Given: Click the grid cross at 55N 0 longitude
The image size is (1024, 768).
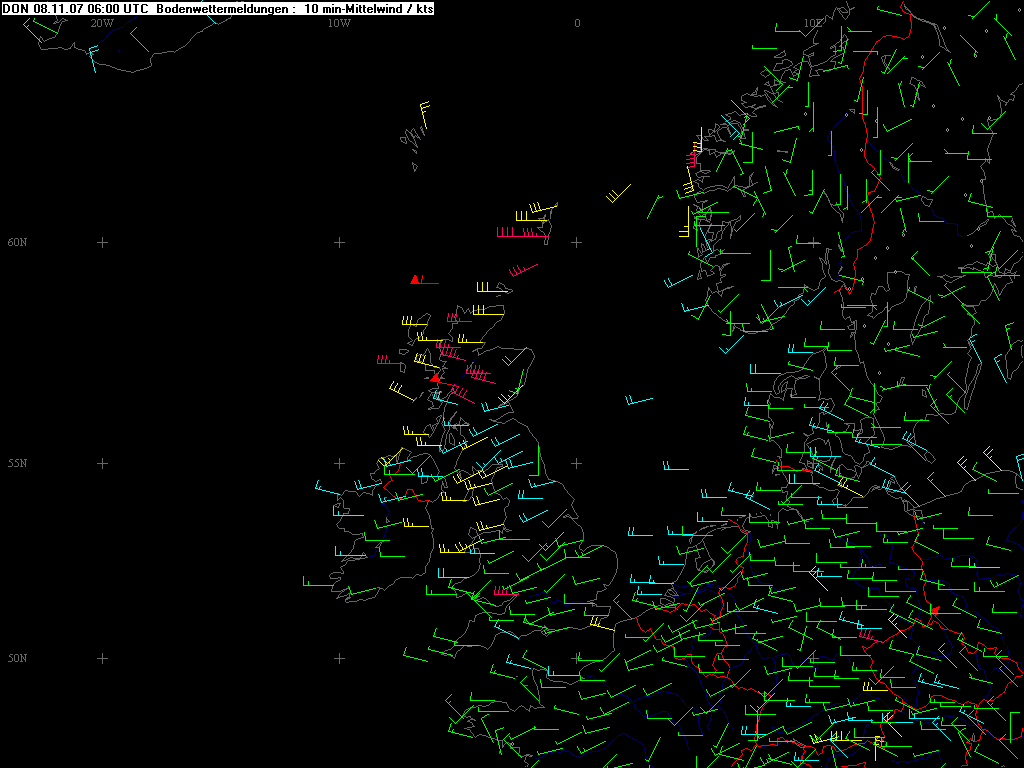Looking at the screenshot, I should coord(577,464).
